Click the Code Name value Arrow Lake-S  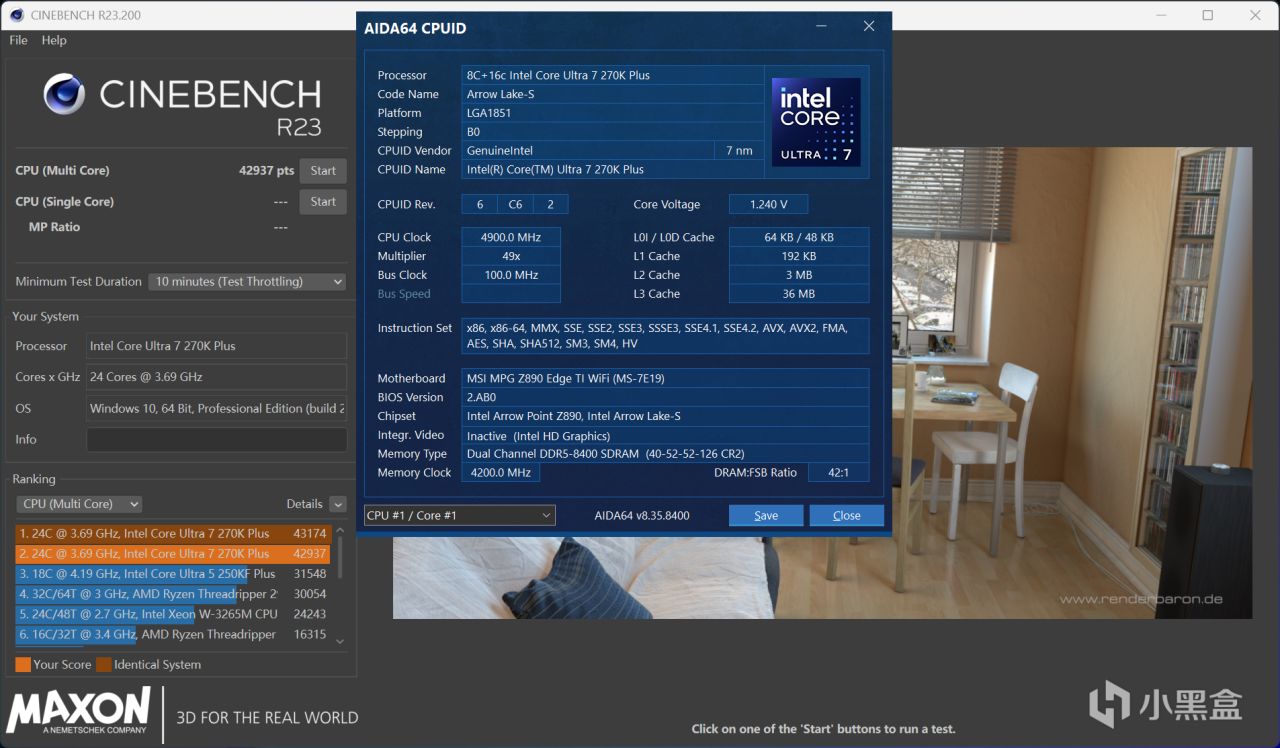click(613, 94)
